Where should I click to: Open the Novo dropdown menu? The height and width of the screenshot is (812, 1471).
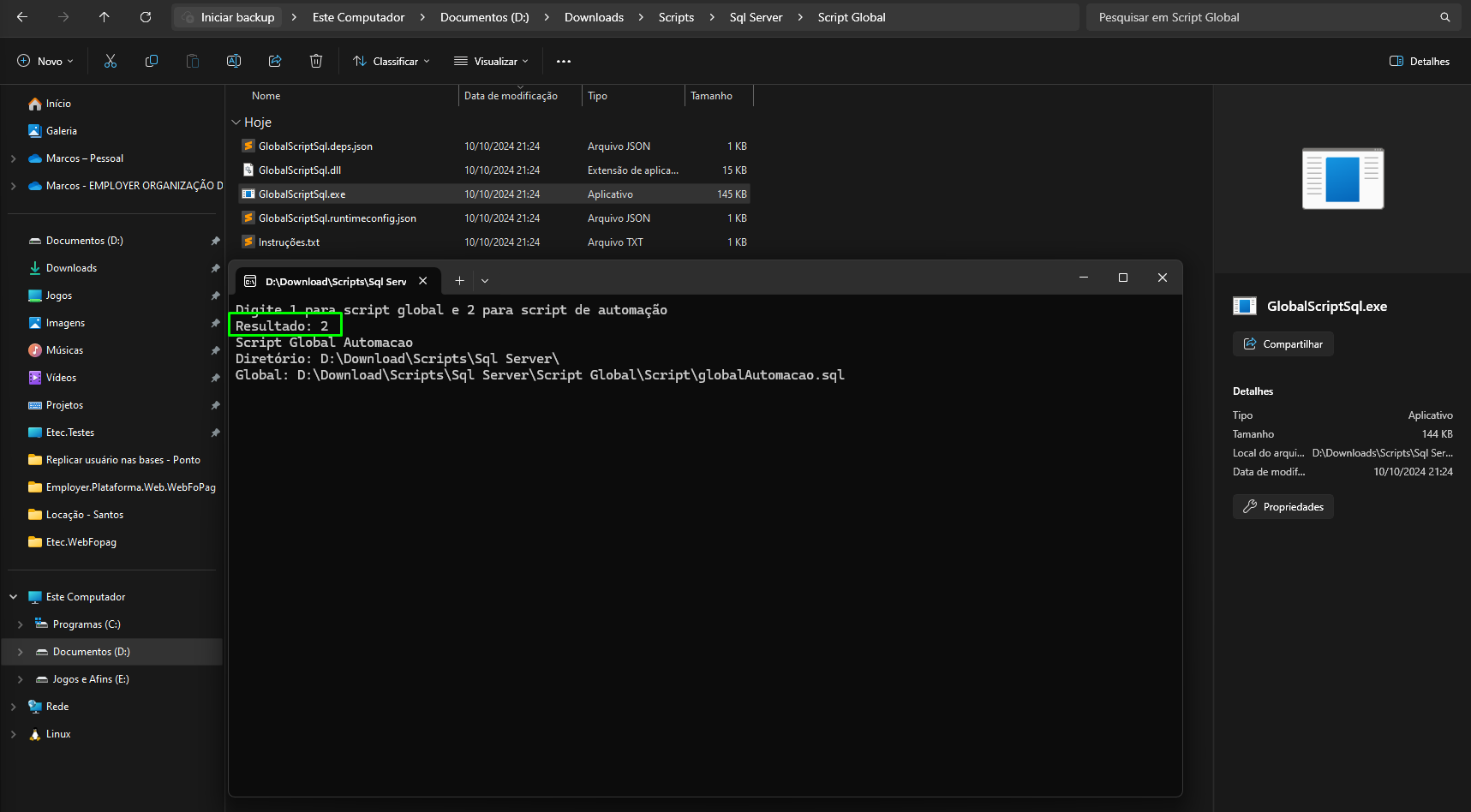click(x=45, y=61)
